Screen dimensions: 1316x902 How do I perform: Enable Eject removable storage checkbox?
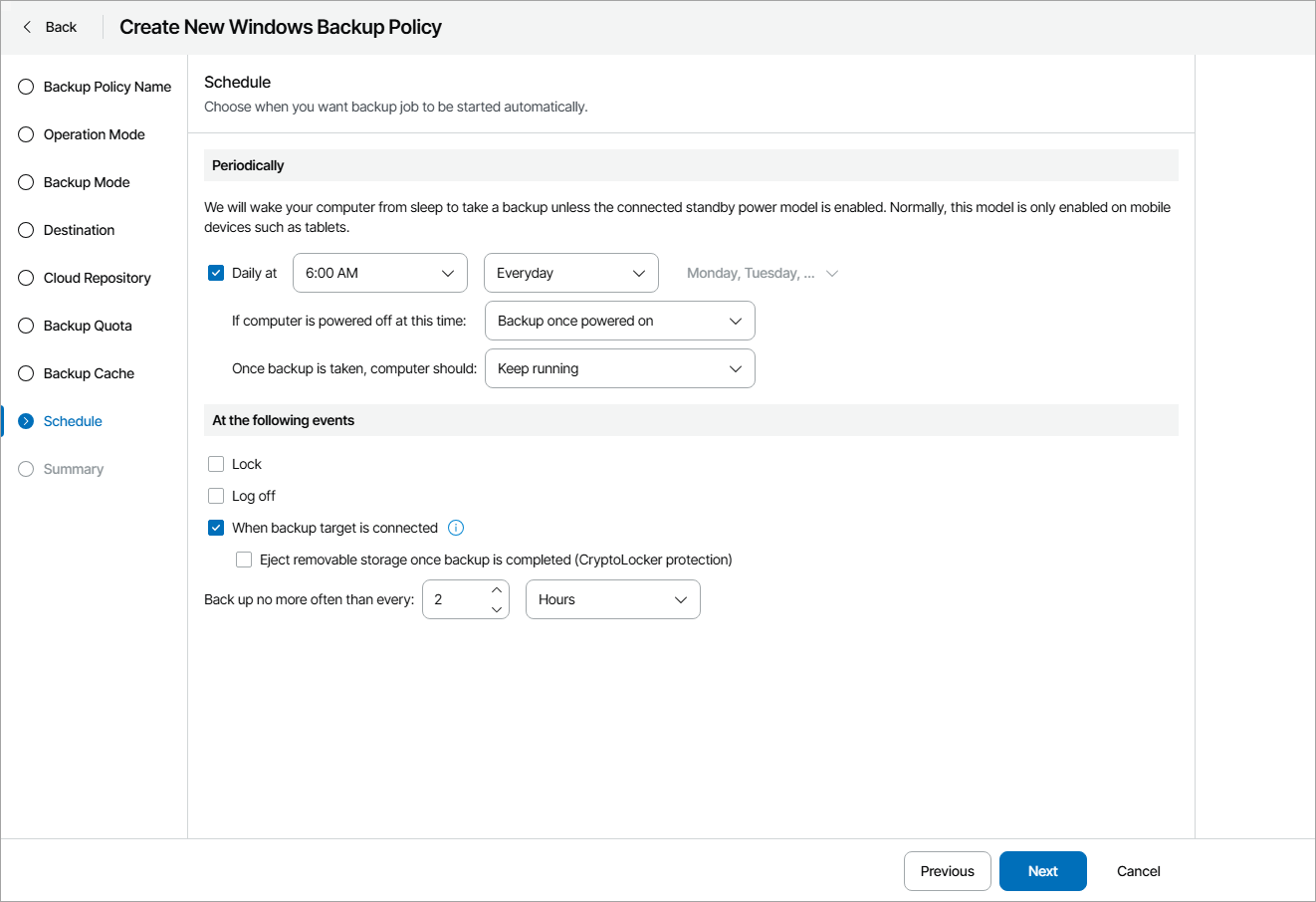pyautogui.click(x=244, y=560)
